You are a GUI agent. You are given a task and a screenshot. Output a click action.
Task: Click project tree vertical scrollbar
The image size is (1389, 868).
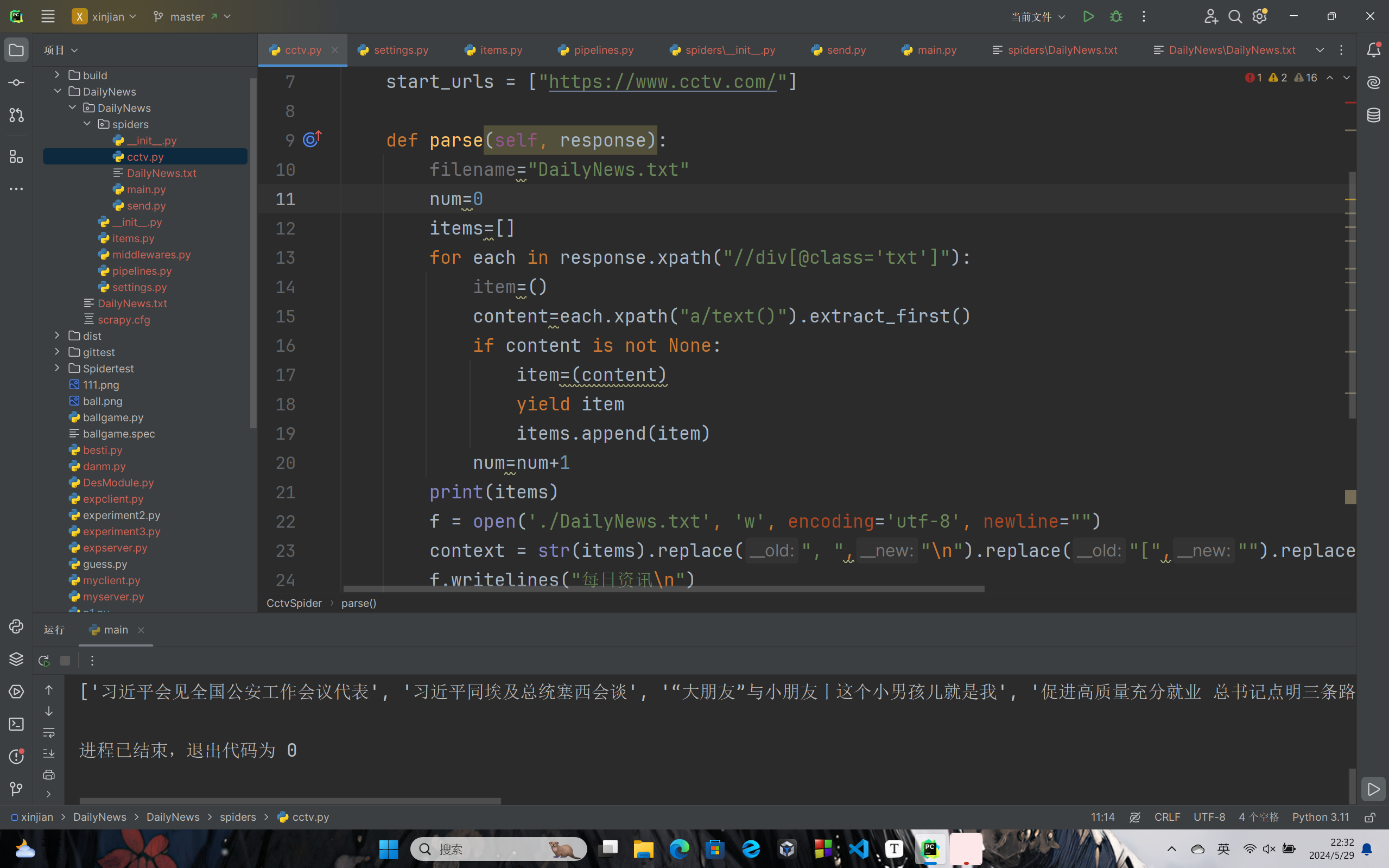click(253, 252)
